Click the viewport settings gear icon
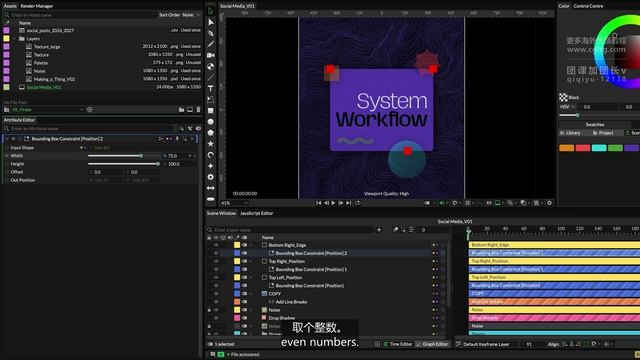This screenshot has width=640, height=360. (549, 203)
